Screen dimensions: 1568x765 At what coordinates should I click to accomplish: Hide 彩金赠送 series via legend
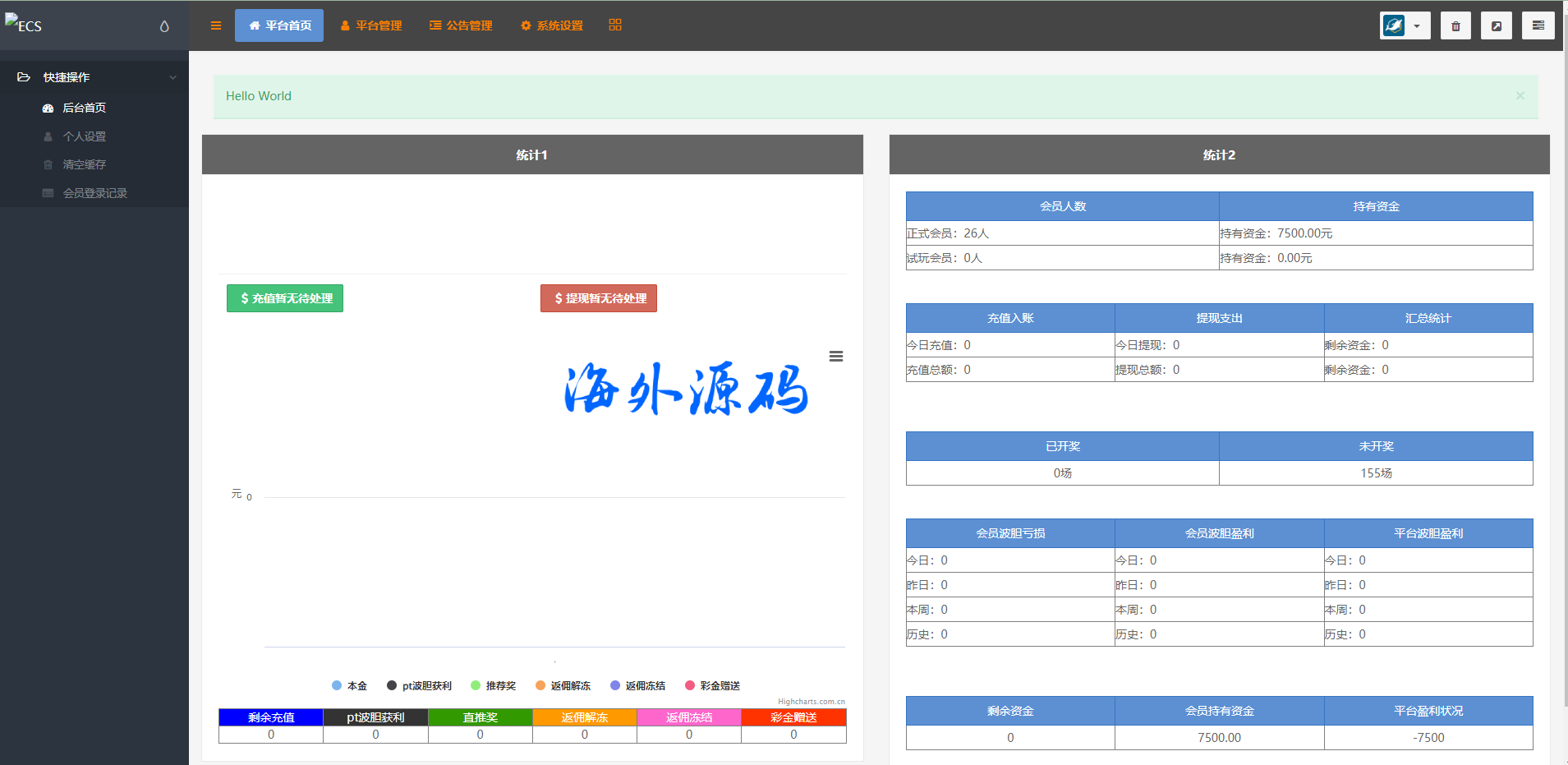(712, 685)
